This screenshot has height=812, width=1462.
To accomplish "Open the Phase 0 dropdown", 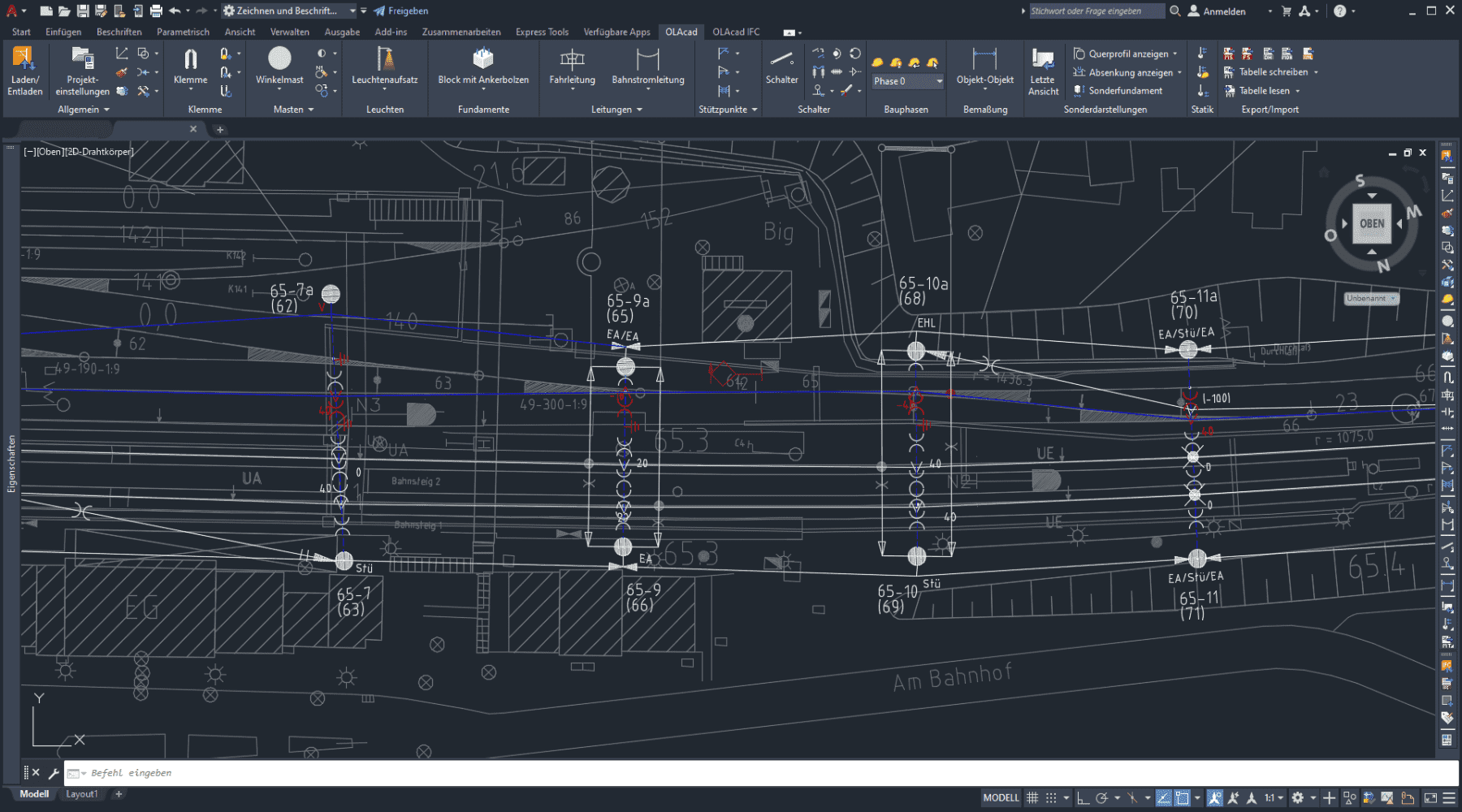I will [x=939, y=81].
